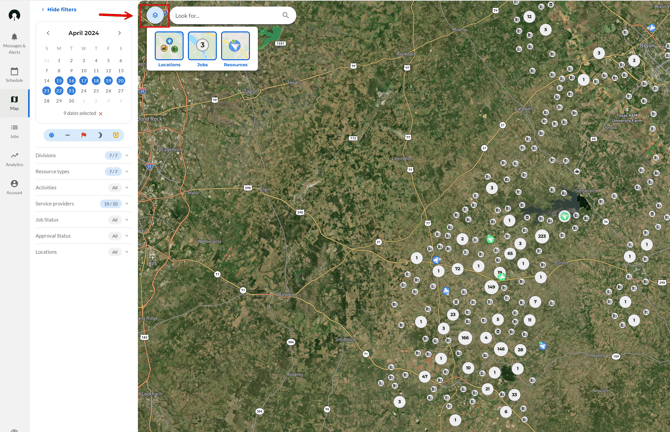Screen dimensions: 670x432
Task: Click Hide filters link
Action: coord(59,9)
